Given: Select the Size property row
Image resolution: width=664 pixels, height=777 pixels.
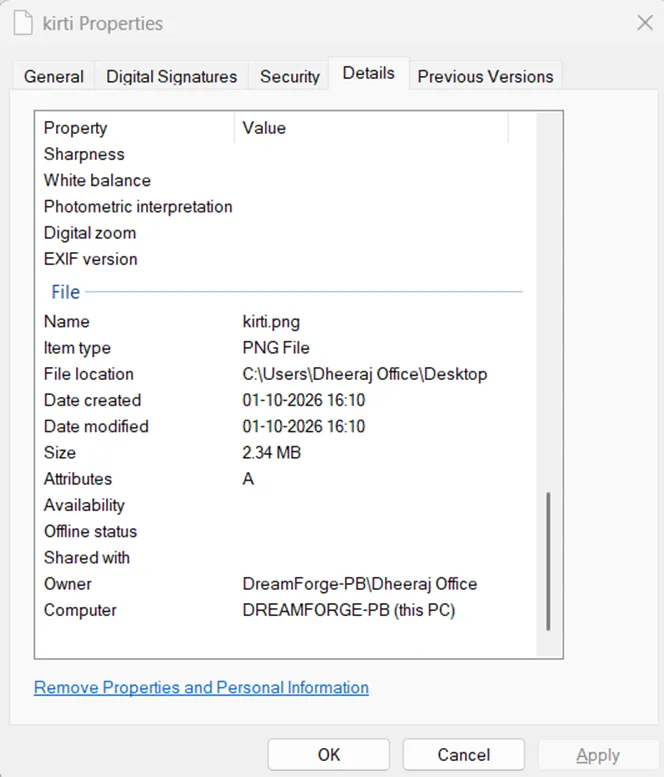Looking at the screenshot, I should pyautogui.click(x=285, y=453).
